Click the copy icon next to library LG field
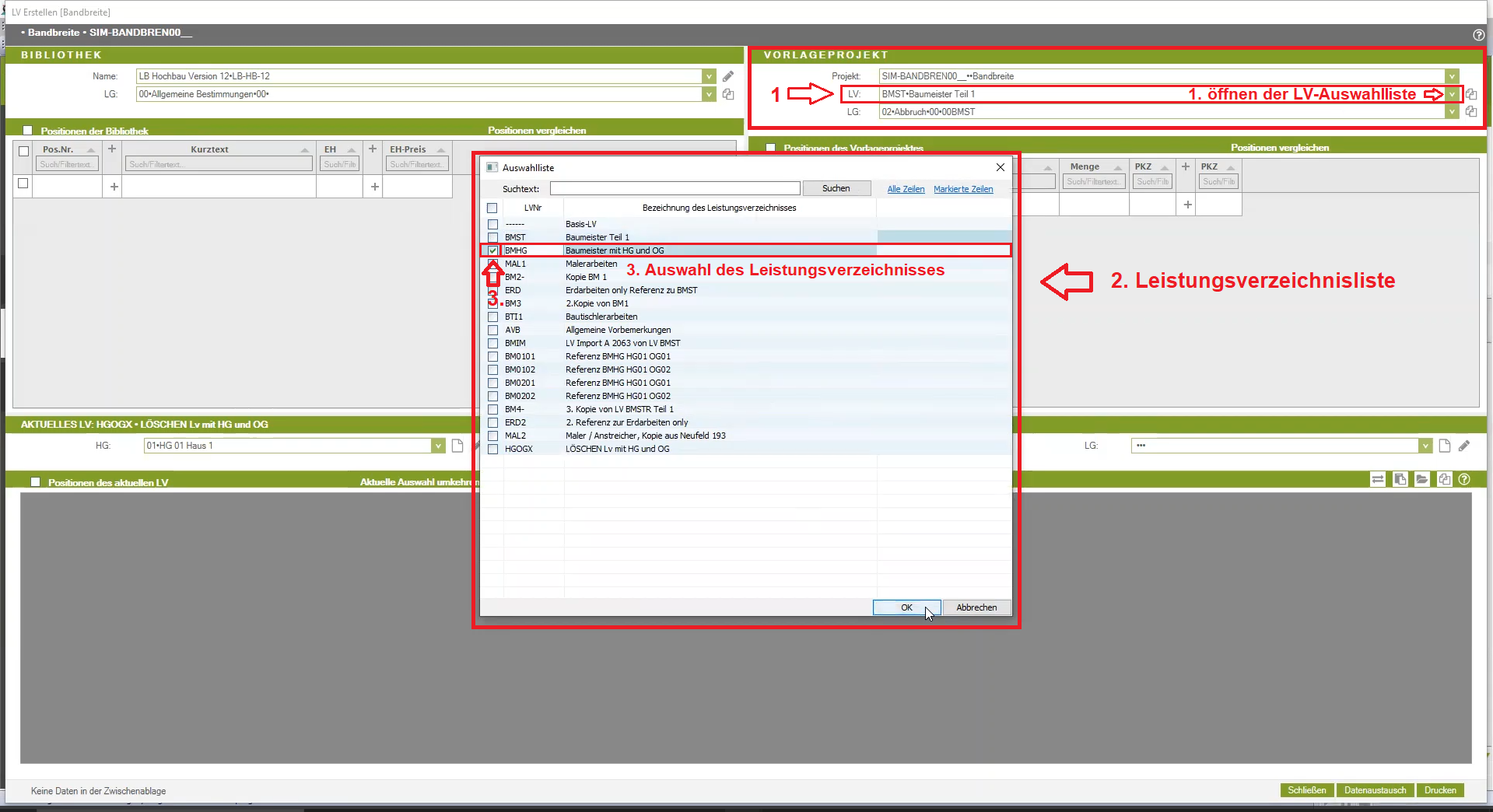This screenshot has width=1493, height=812. point(728,94)
